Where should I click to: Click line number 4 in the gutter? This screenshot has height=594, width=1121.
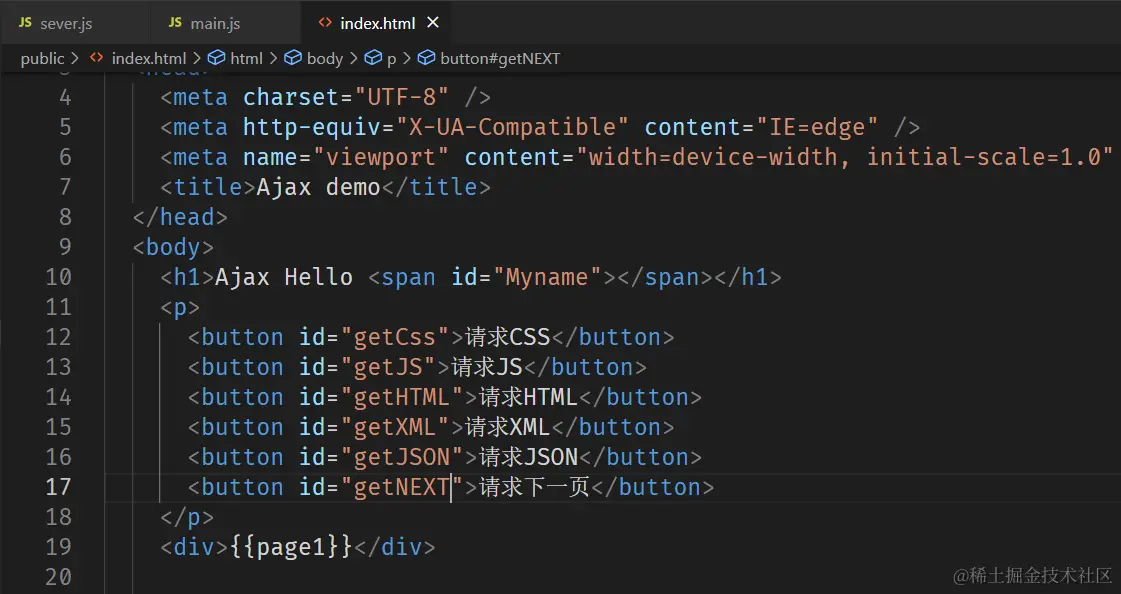pos(65,97)
